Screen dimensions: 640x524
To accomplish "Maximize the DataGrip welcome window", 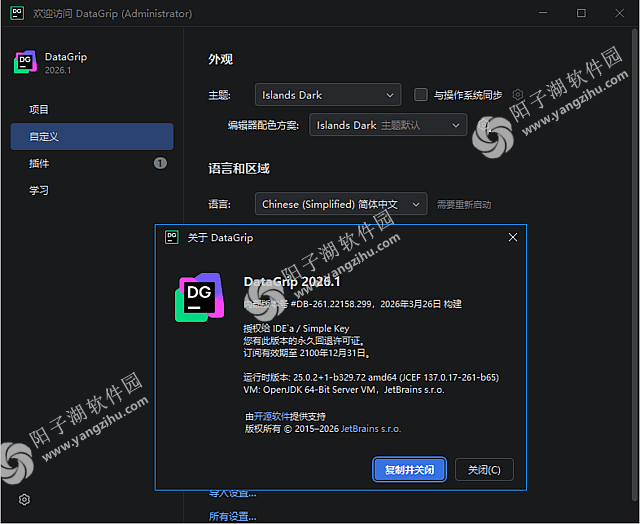I will [x=581, y=13].
